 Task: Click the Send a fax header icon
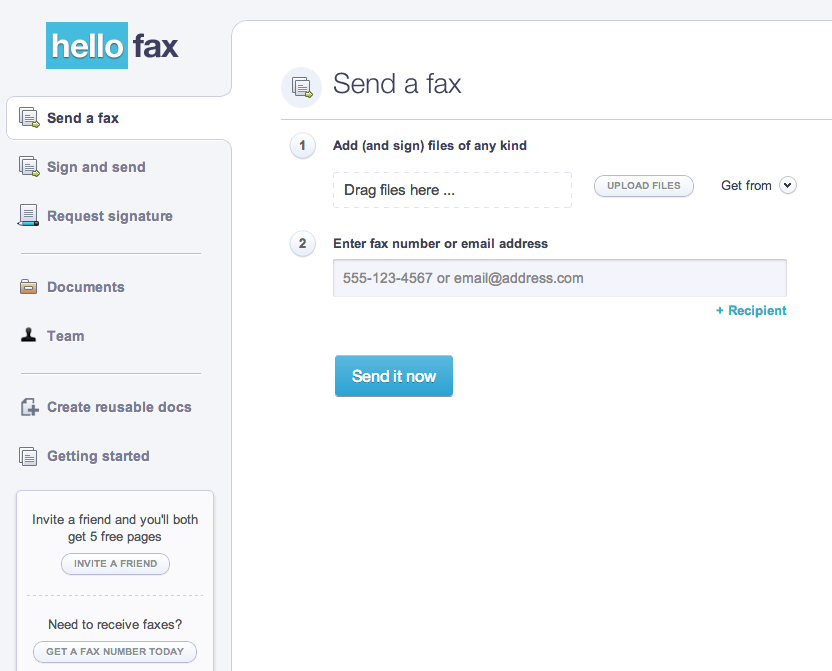pyautogui.click(x=301, y=88)
